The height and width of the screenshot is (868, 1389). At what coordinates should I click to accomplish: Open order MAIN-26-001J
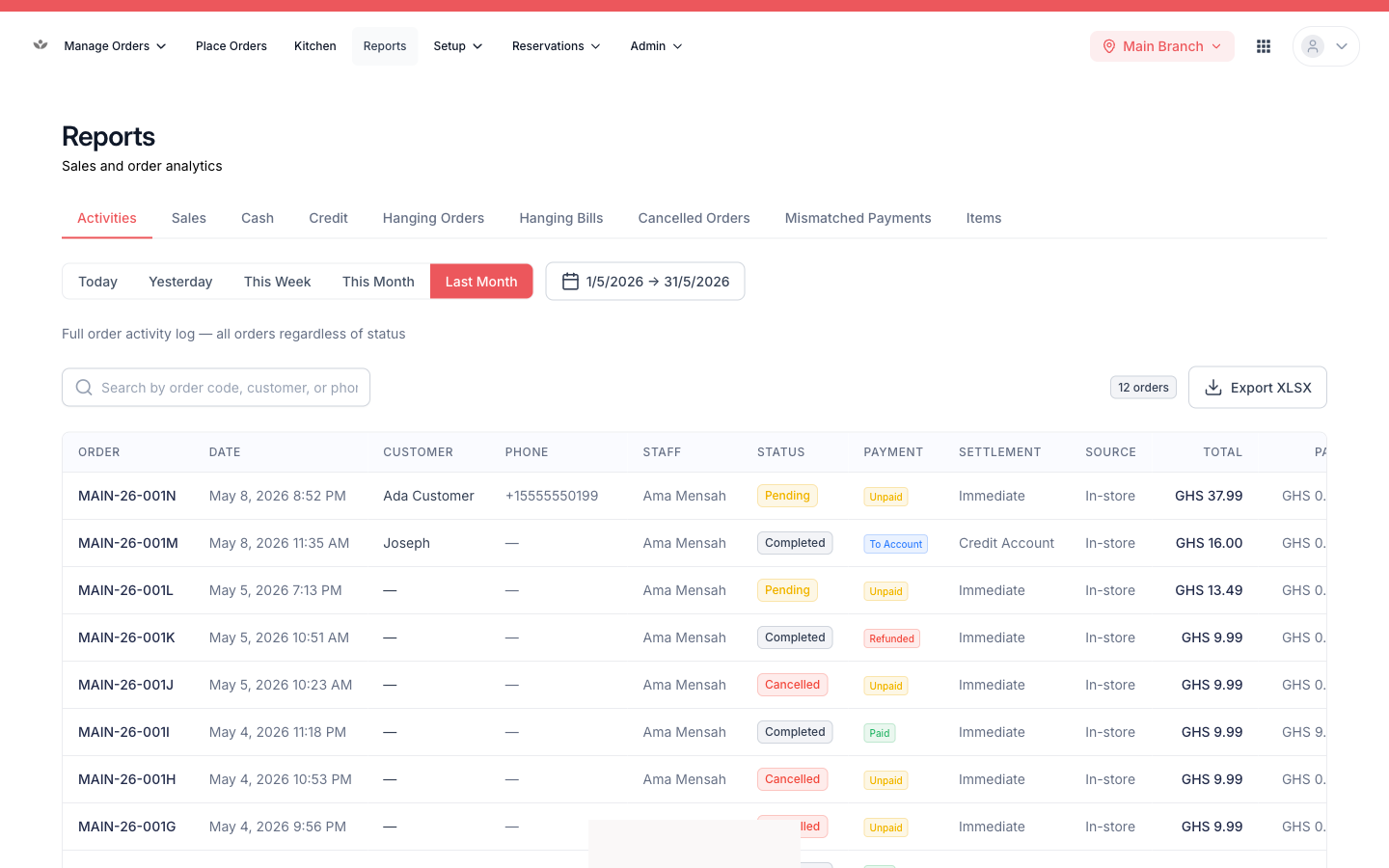[x=125, y=685]
